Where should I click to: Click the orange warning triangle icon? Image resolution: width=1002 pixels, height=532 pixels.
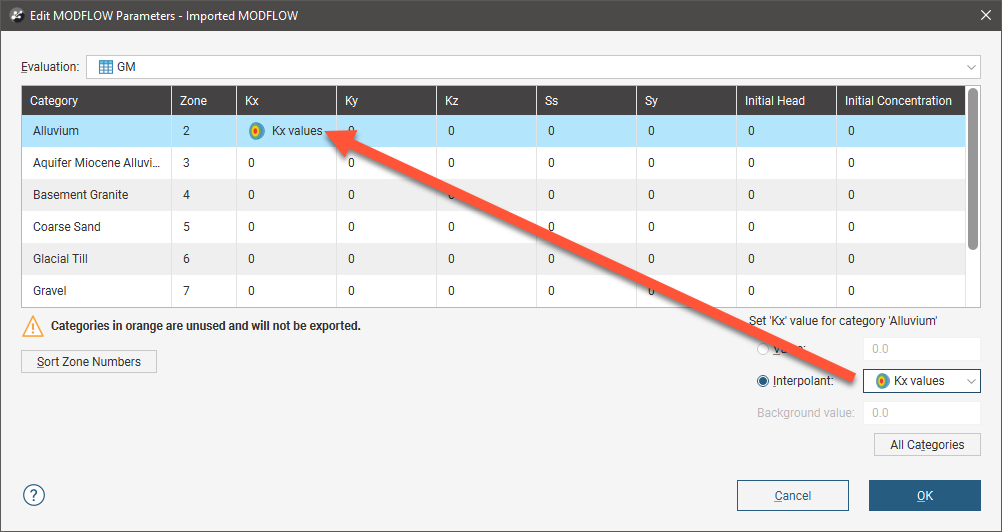(x=34, y=326)
